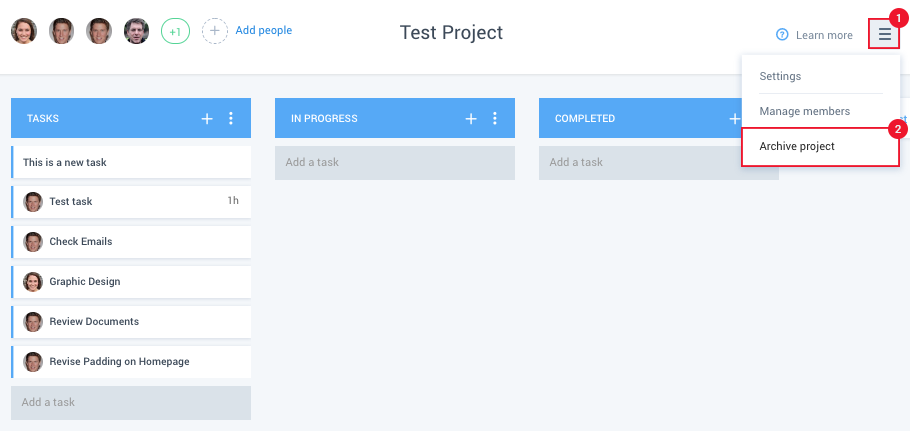Image resolution: width=910 pixels, height=431 pixels.
Task: Click the first member avatar in header
Action: pyautogui.click(x=24, y=31)
